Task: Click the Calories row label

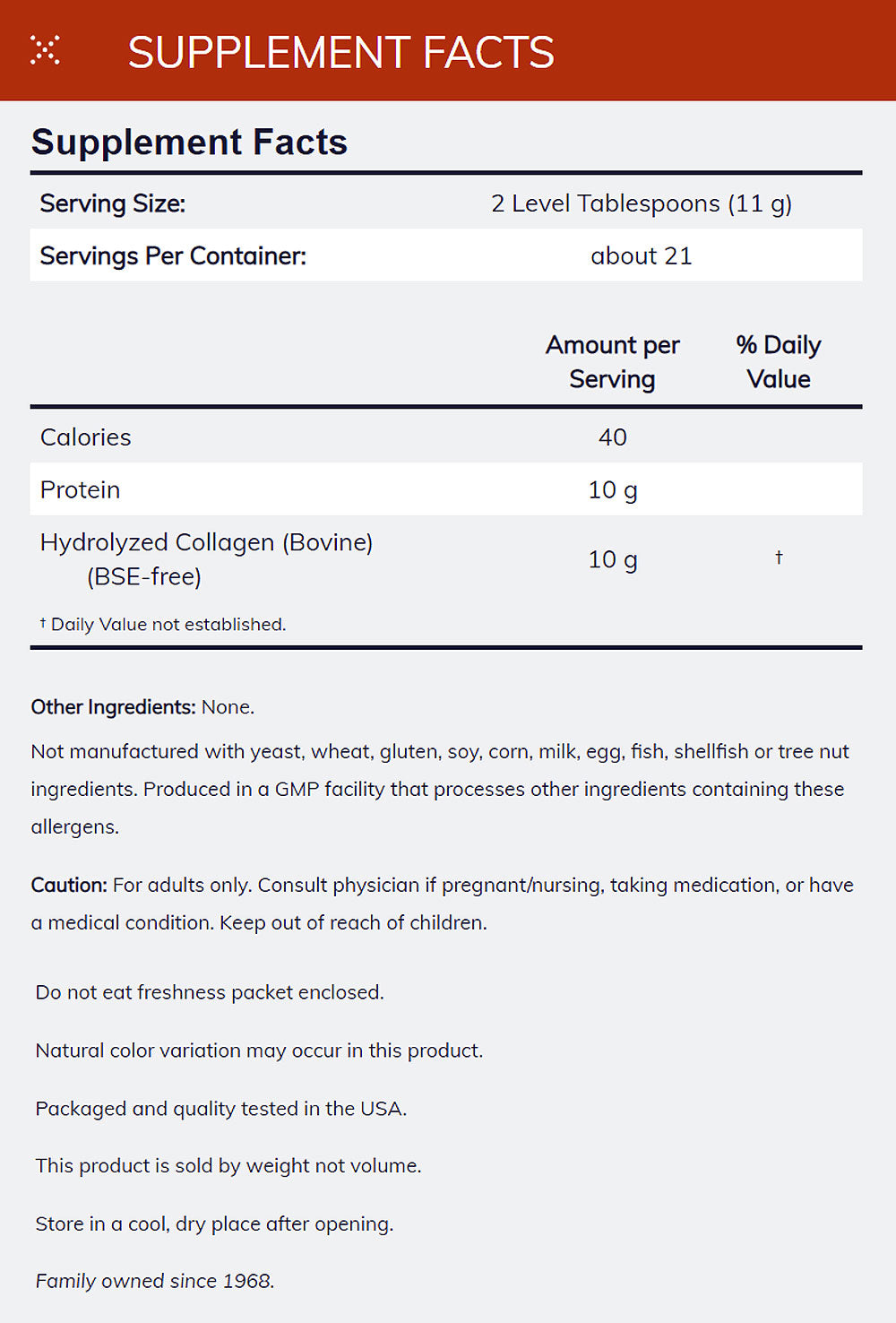Action: pyautogui.click(x=86, y=437)
